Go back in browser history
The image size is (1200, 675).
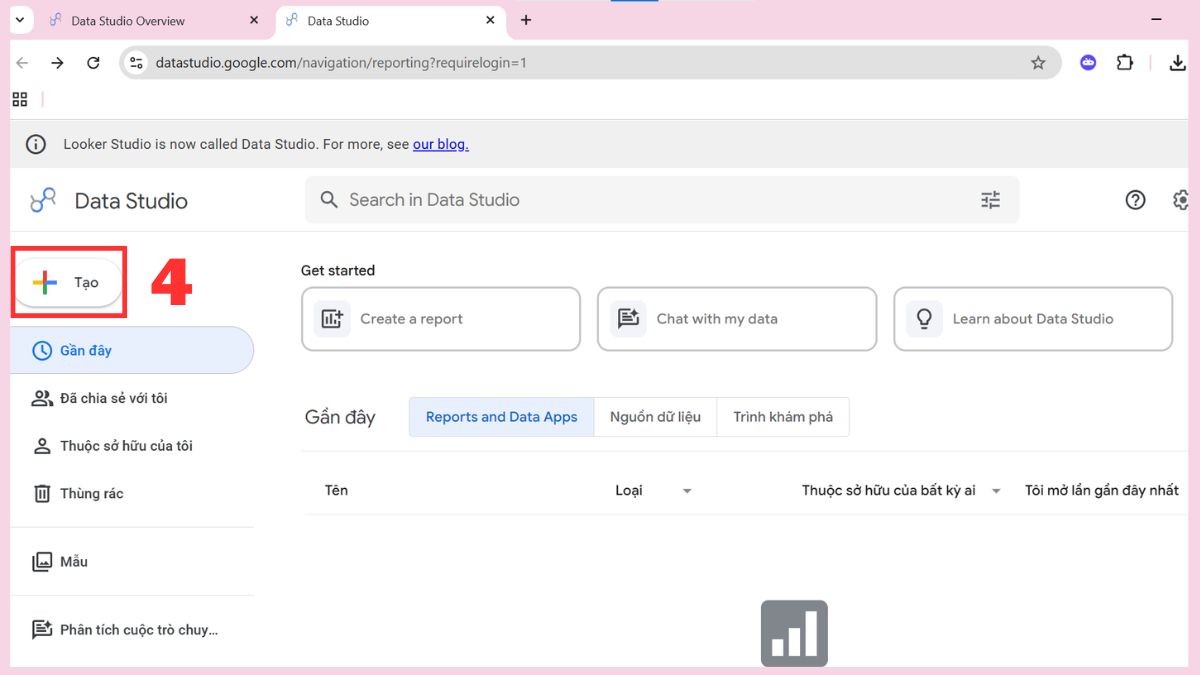click(x=22, y=63)
